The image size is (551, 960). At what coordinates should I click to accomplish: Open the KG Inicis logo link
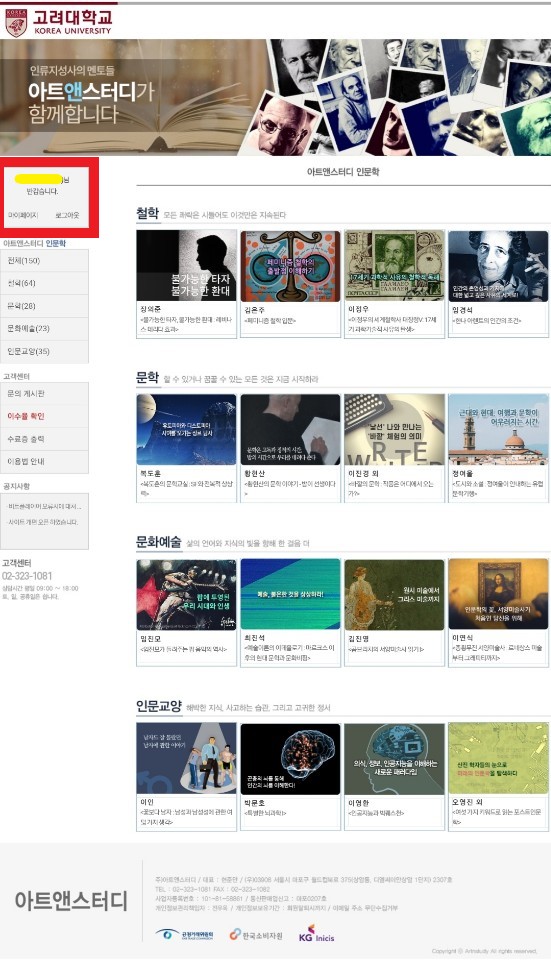(x=317, y=934)
